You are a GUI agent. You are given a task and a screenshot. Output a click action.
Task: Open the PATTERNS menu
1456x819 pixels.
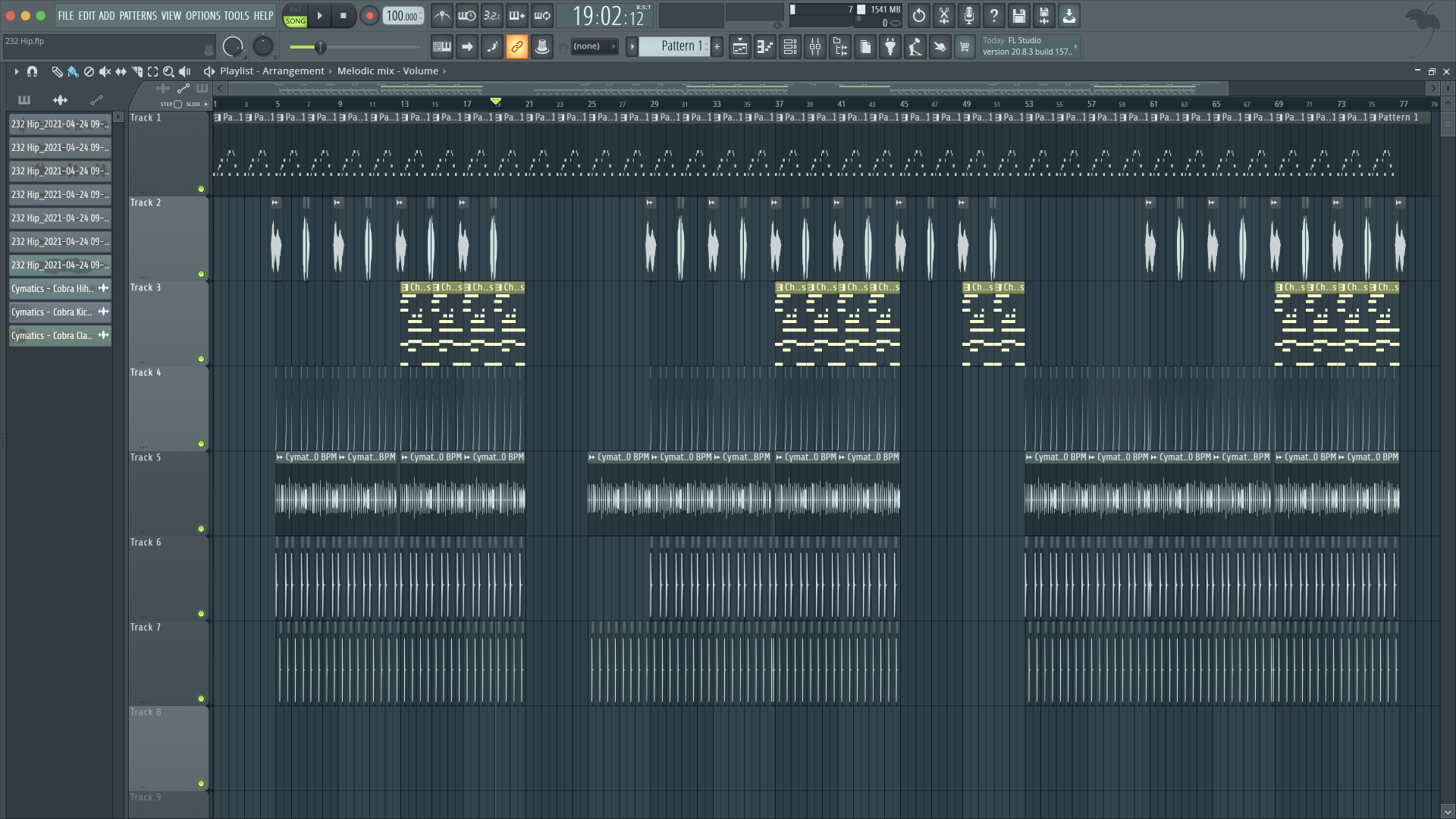coord(138,15)
